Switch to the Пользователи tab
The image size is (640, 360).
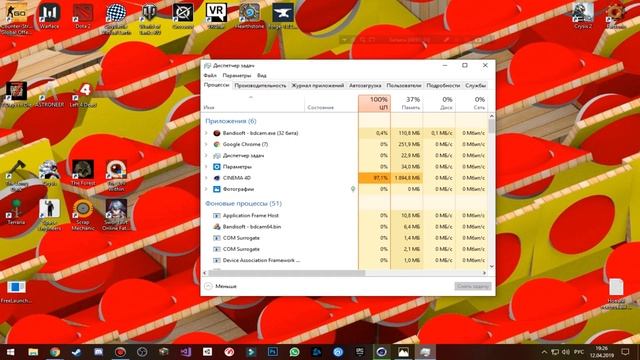click(x=404, y=85)
